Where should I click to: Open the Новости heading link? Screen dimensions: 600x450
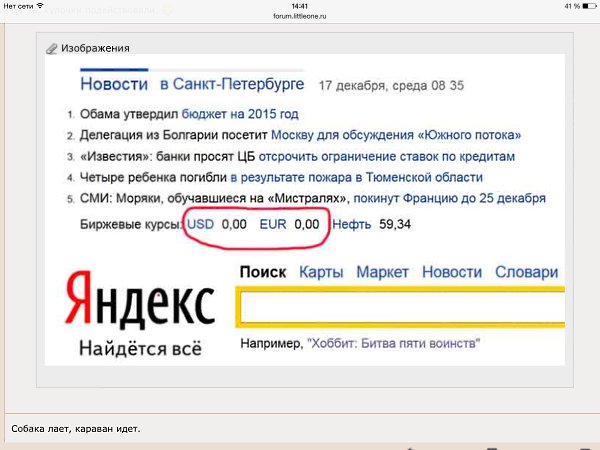pos(114,84)
